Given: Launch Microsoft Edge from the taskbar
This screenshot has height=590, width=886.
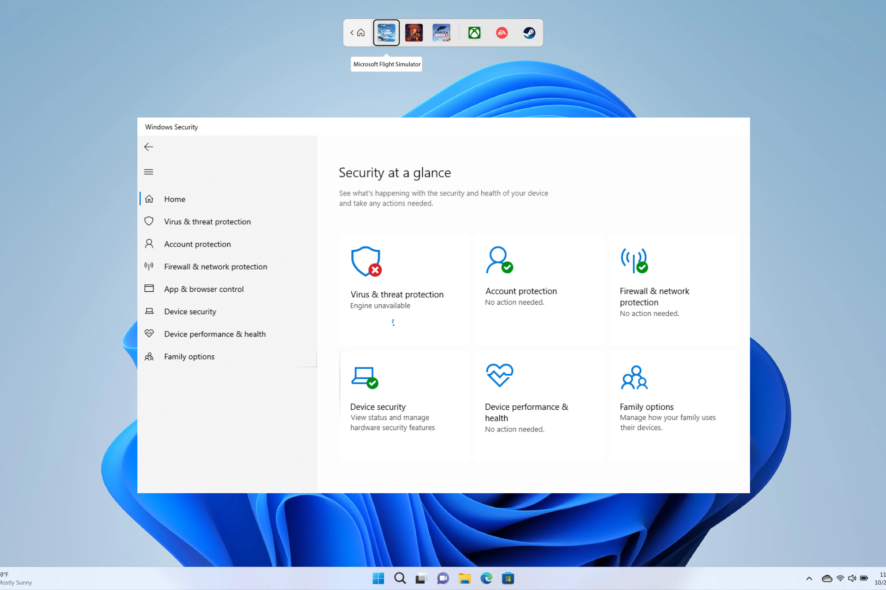Looking at the screenshot, I should pos(486,578).
